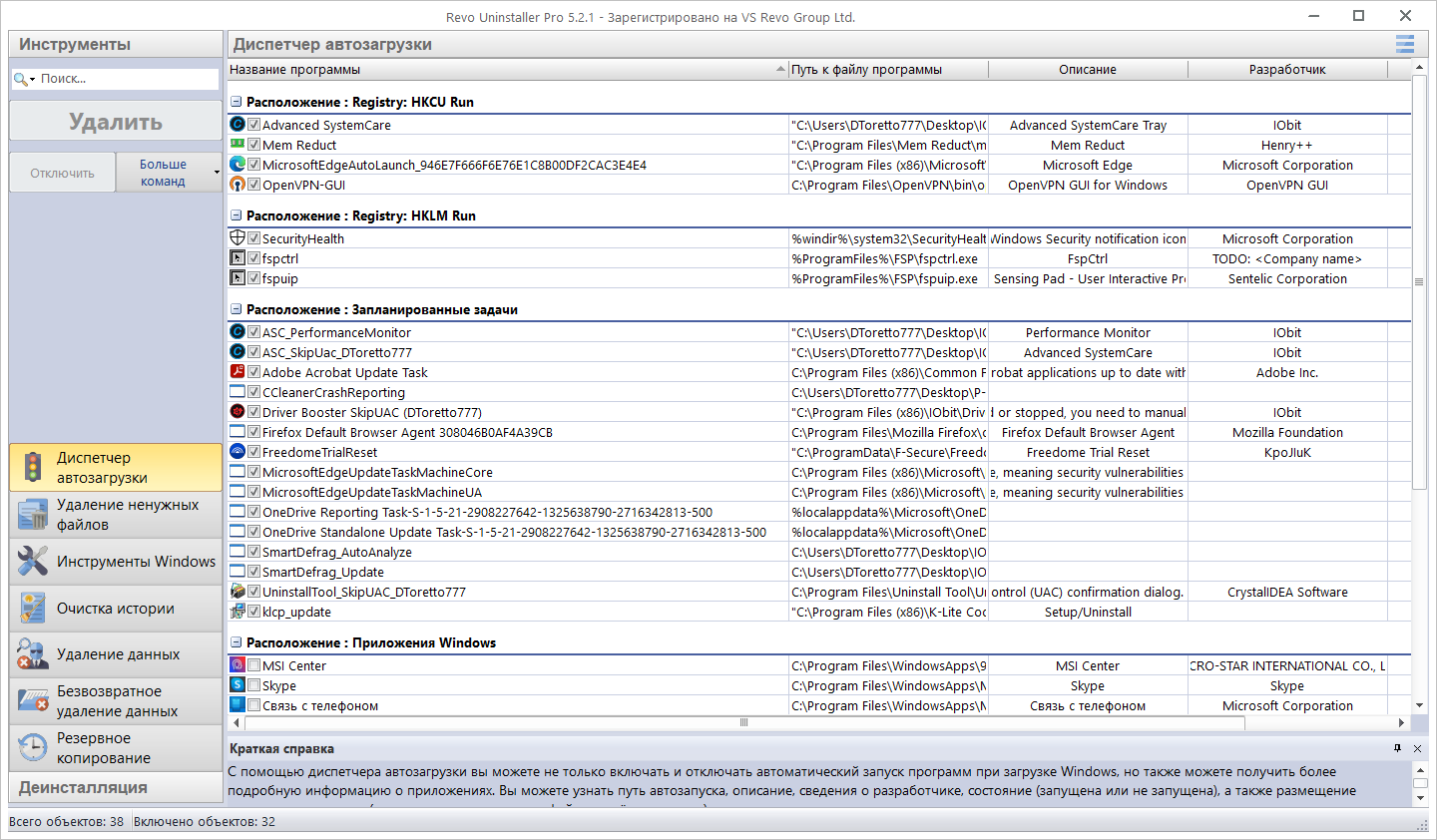
Task: Click the FreedomeTrialReset icon
Action: [238, 452]
